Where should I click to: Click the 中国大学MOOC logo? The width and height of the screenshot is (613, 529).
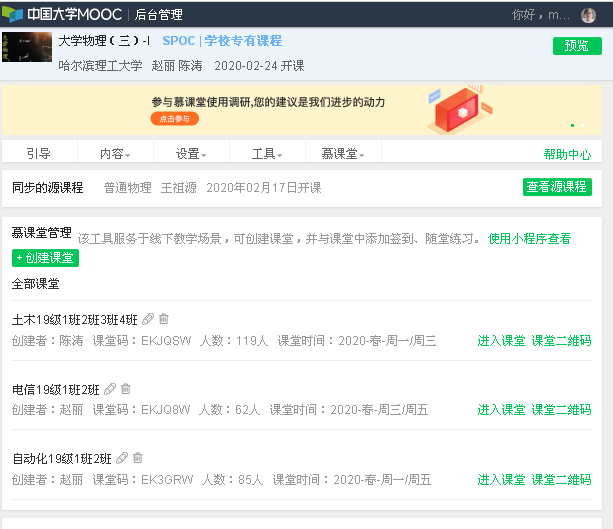pyautogui.click(x=61, y=15)
